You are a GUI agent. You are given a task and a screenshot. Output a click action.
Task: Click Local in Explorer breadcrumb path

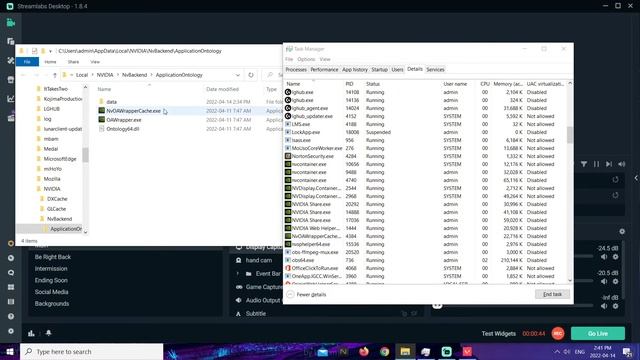click(x=82, y=75)
